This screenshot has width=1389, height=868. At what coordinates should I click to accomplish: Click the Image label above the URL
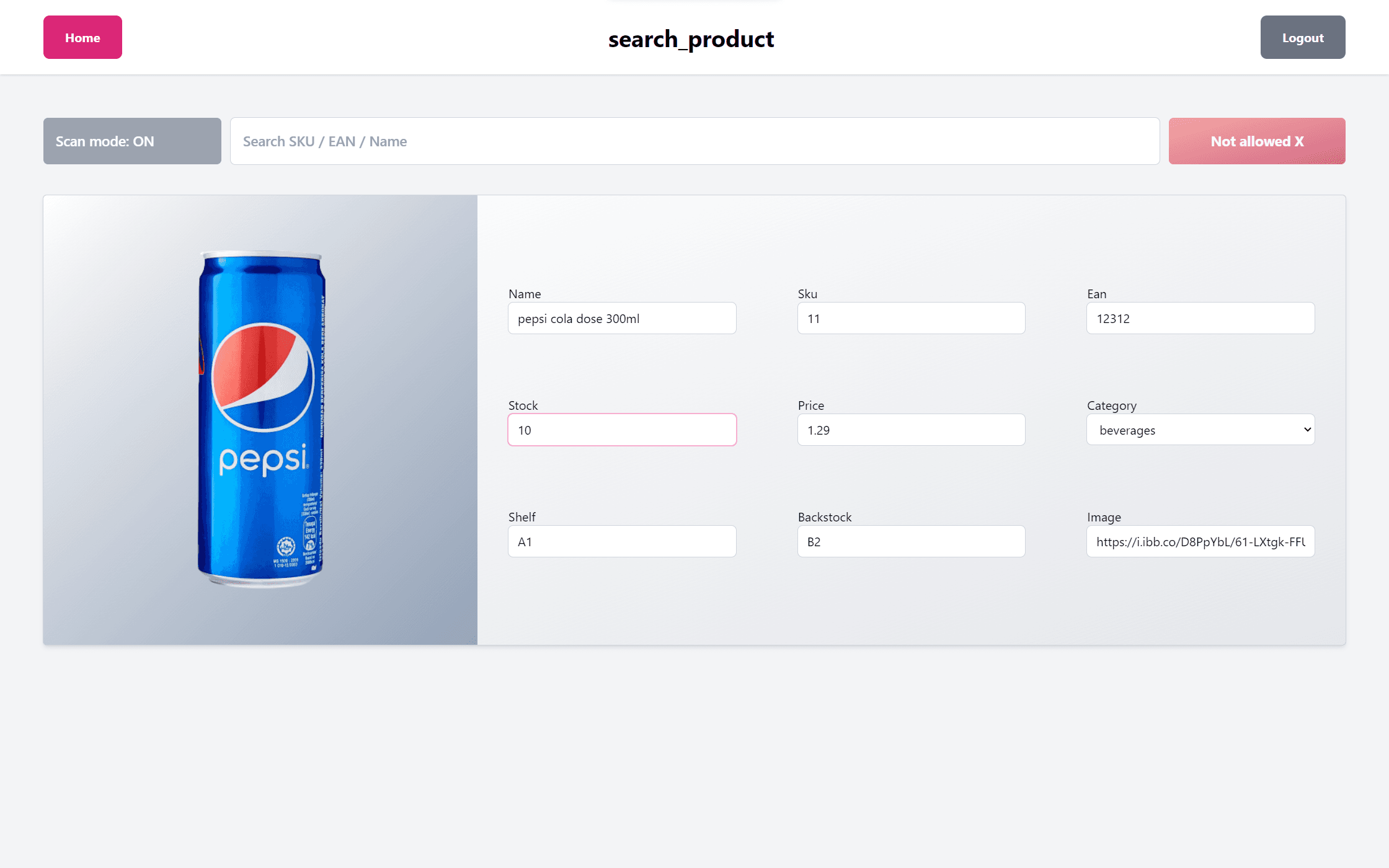[1104, 517]
